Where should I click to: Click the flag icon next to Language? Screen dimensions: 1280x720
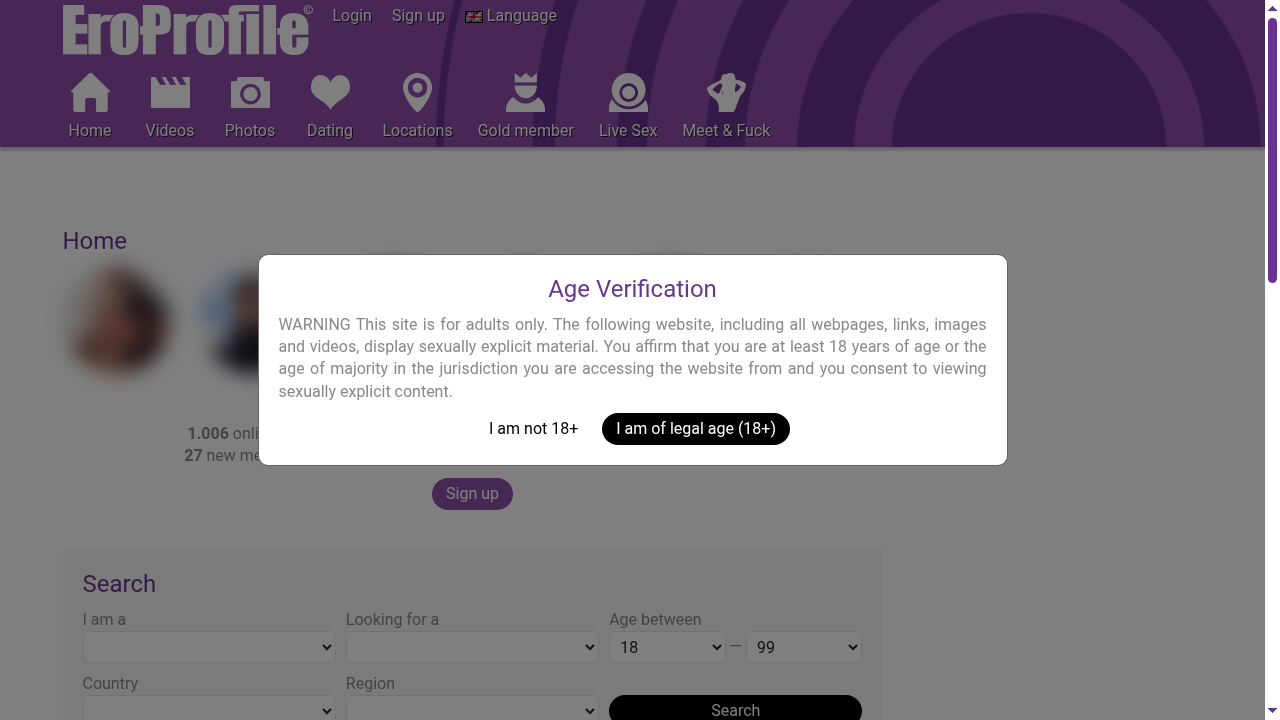(x=473, y=16)
